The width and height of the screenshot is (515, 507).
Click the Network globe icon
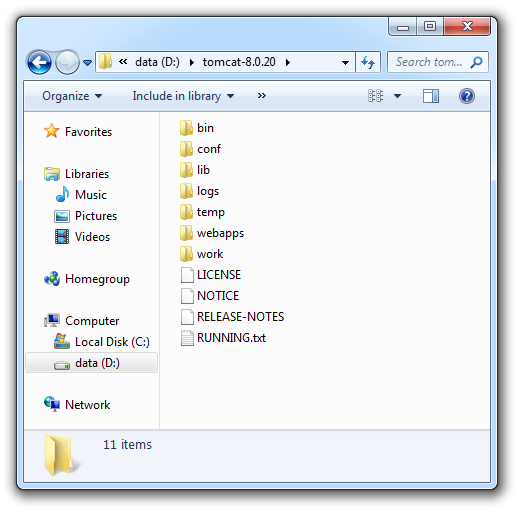(x=52, y=404)
